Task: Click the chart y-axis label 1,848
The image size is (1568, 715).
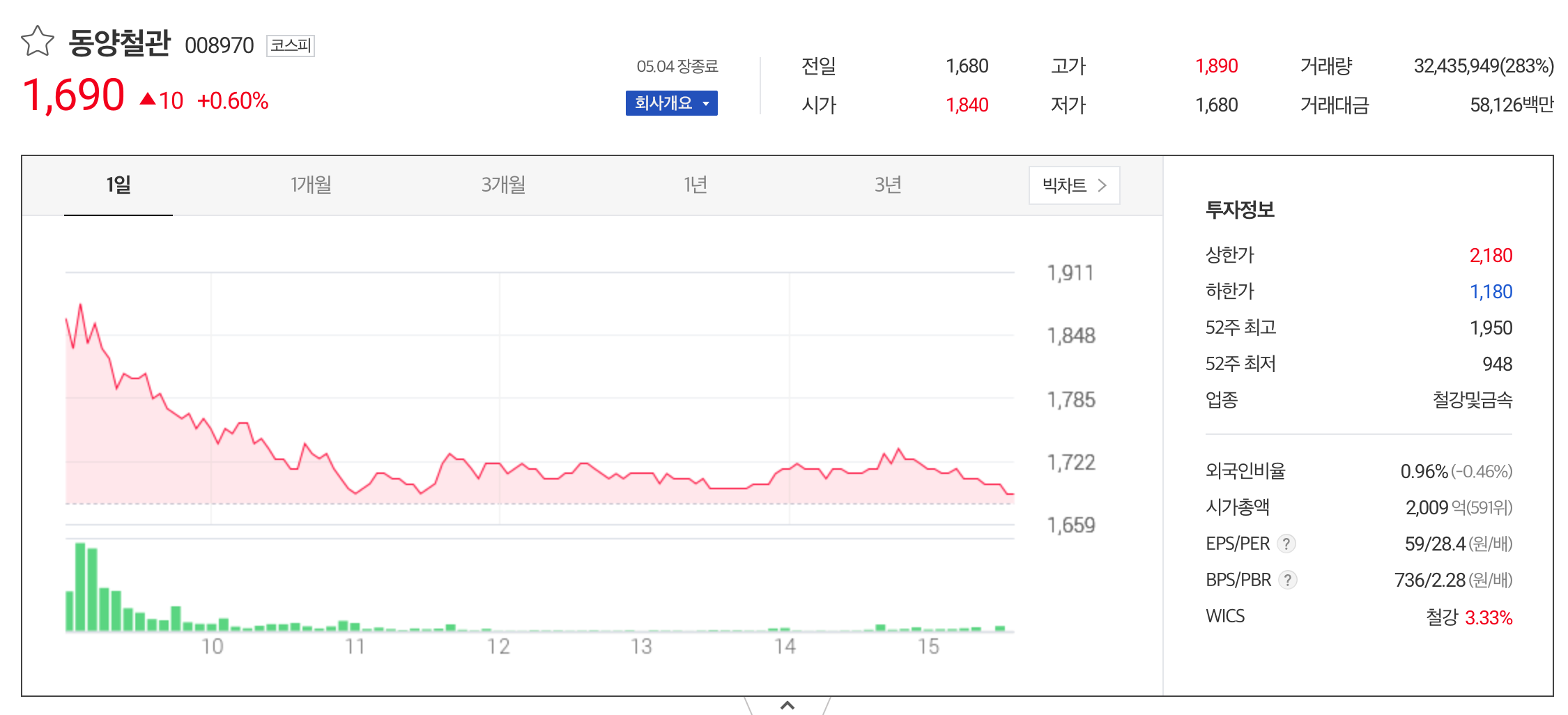Action: (x=1071, y=336)
